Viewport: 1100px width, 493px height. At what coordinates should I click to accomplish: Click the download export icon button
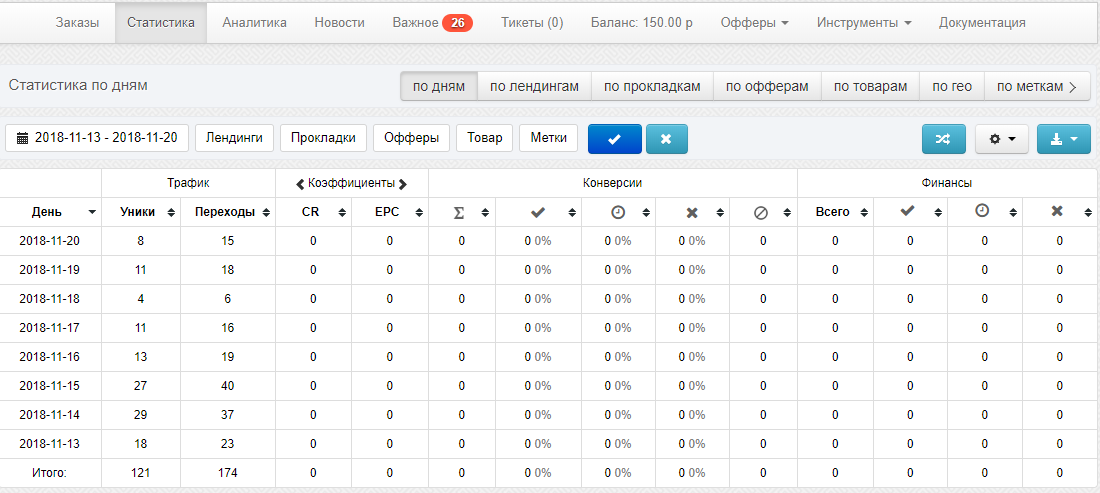[1063, 139]
